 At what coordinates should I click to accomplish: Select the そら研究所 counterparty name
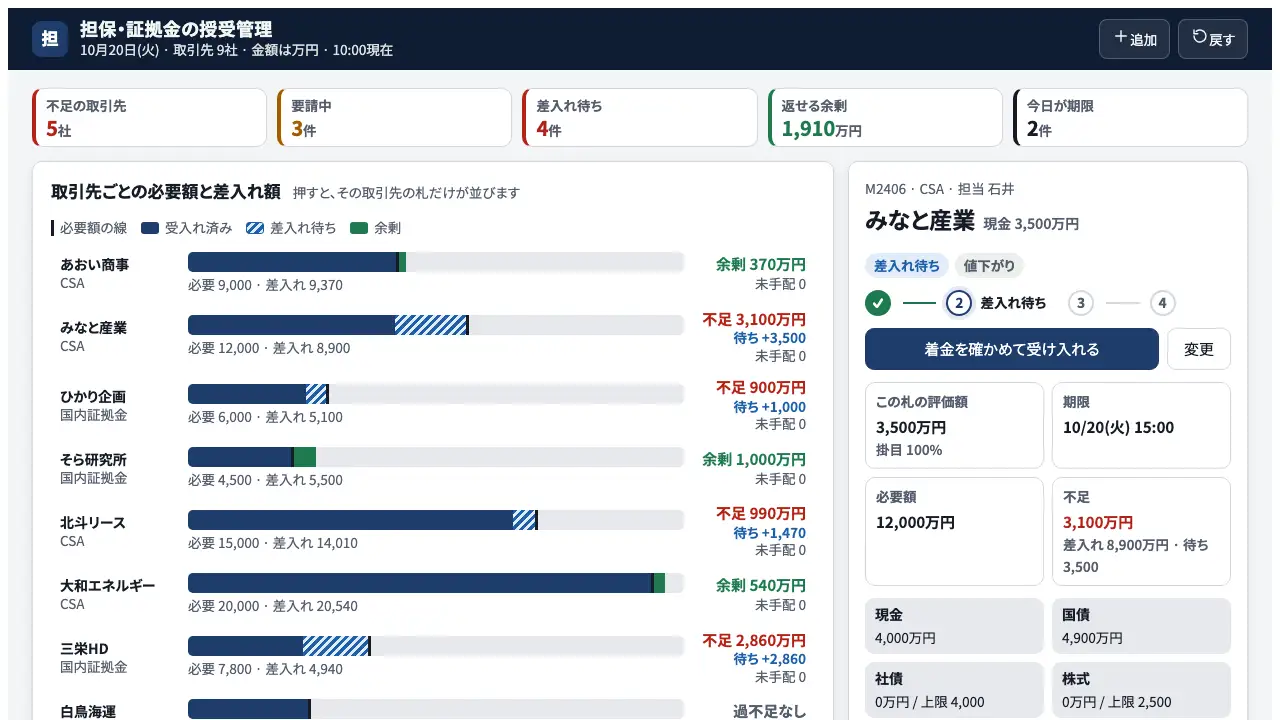pyautogui.click(x=93, y=460)
